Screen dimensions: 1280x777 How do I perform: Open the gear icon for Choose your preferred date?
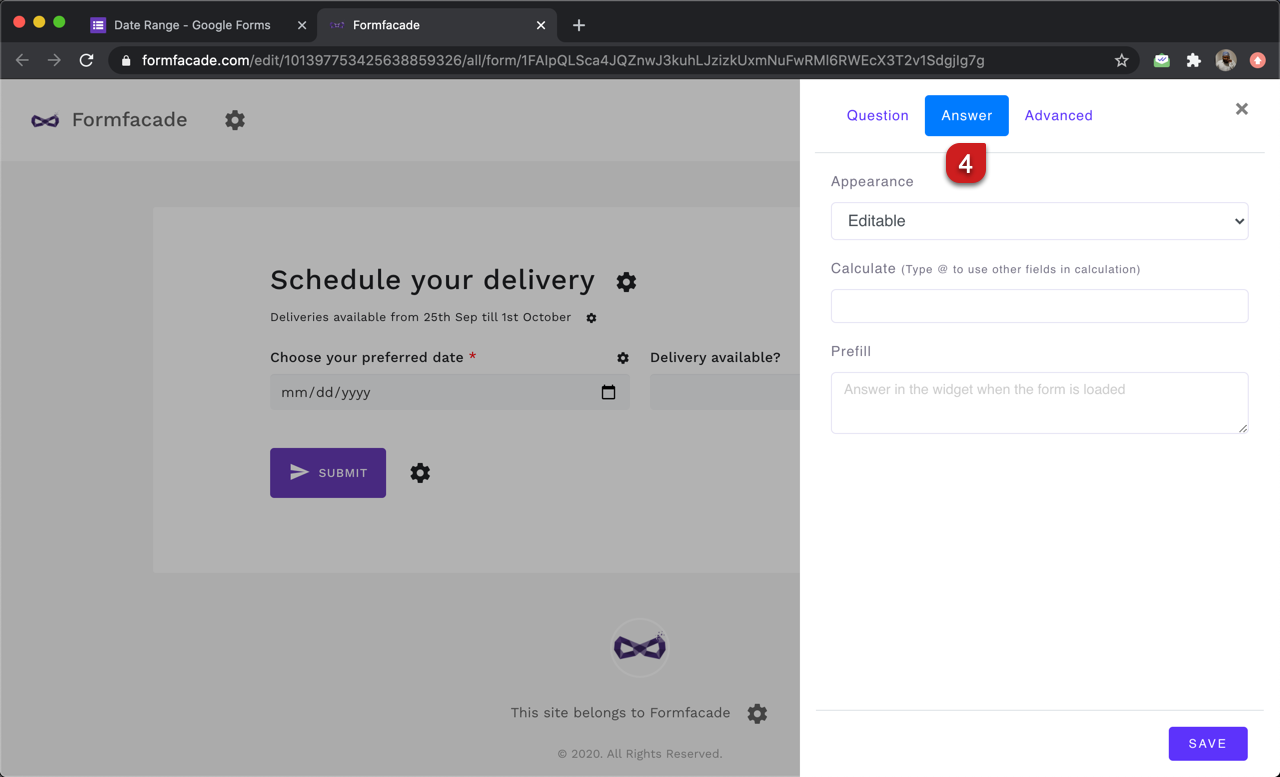[x=623, y=357]
